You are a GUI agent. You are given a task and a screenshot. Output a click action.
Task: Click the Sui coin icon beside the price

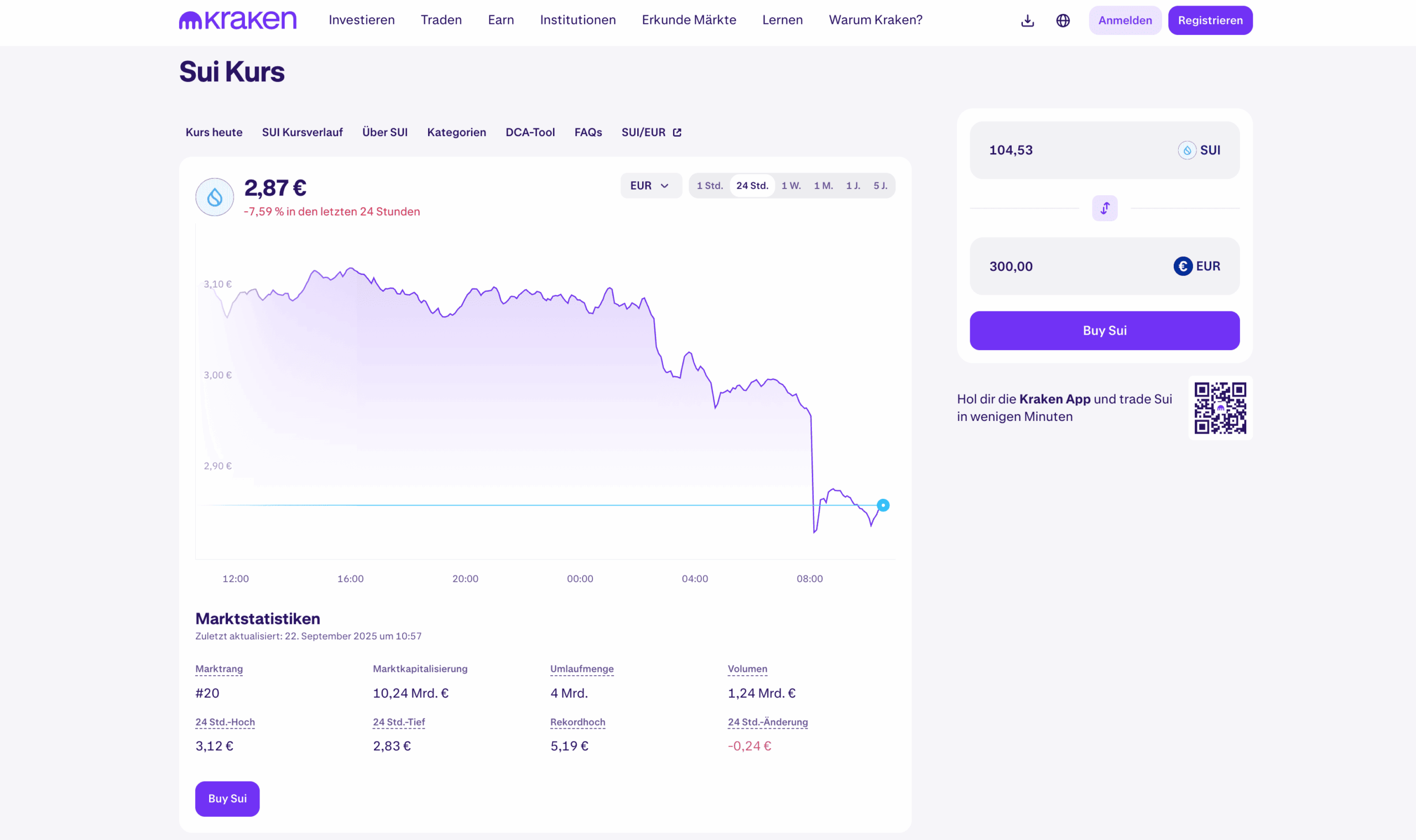(x=215, y=197)
